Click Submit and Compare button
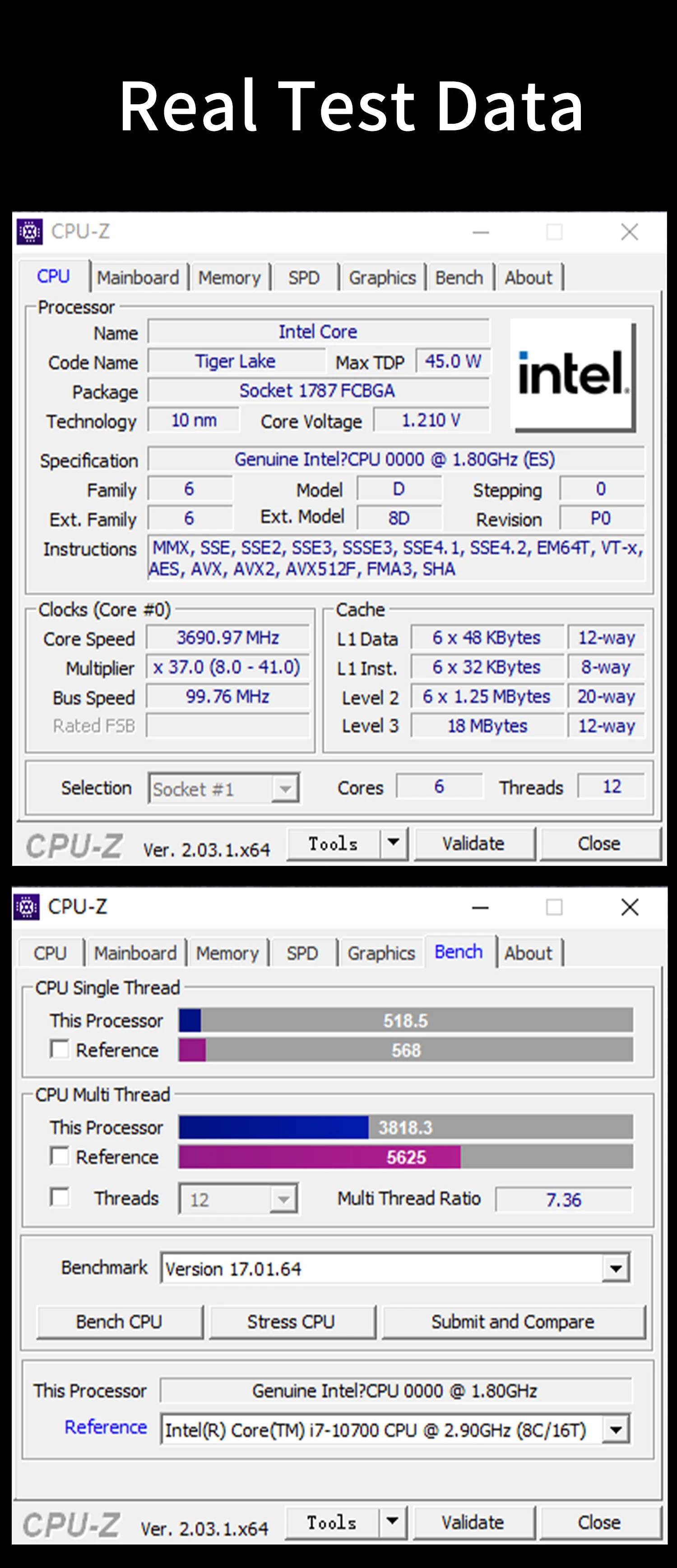 [x=513, y=1321]
